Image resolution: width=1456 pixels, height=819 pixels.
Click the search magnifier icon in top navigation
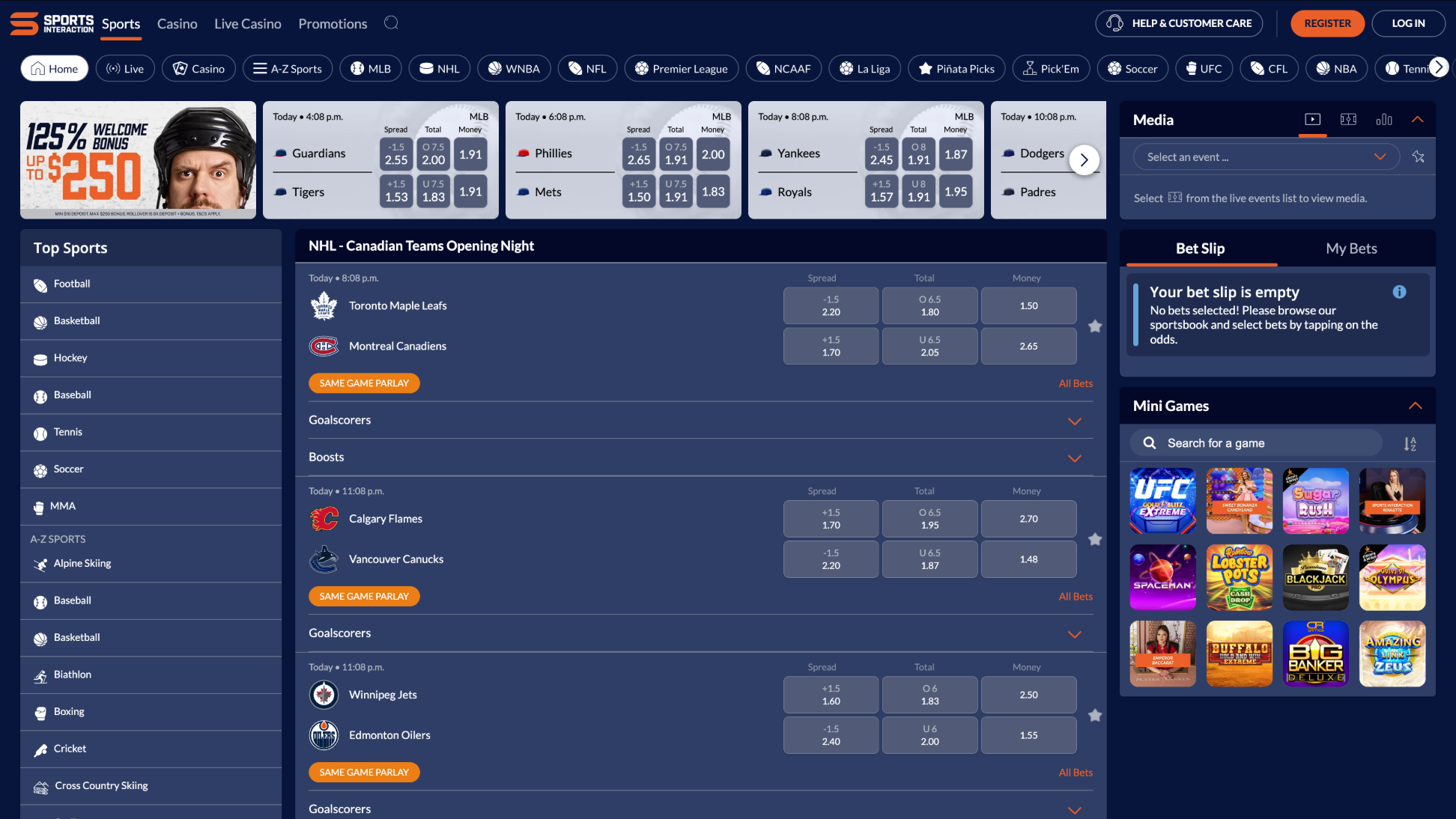[391, 23]
